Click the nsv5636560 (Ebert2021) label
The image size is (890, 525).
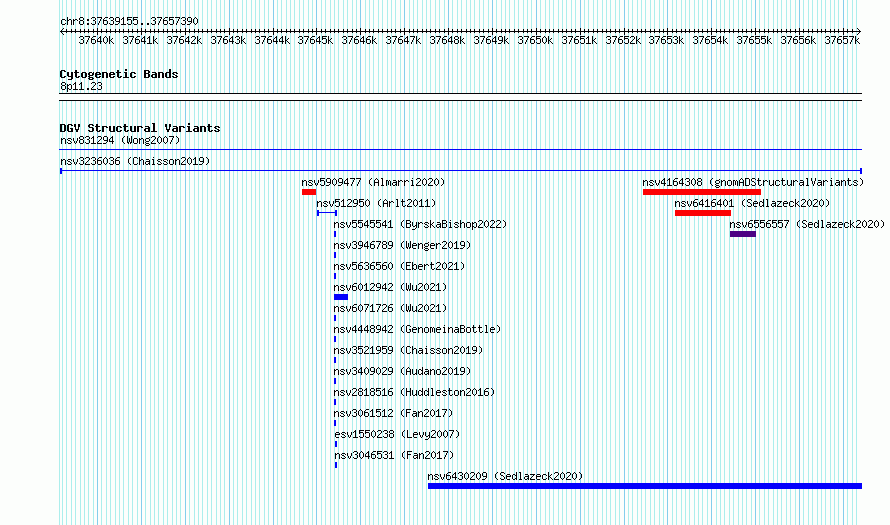(x=399, y=266)
